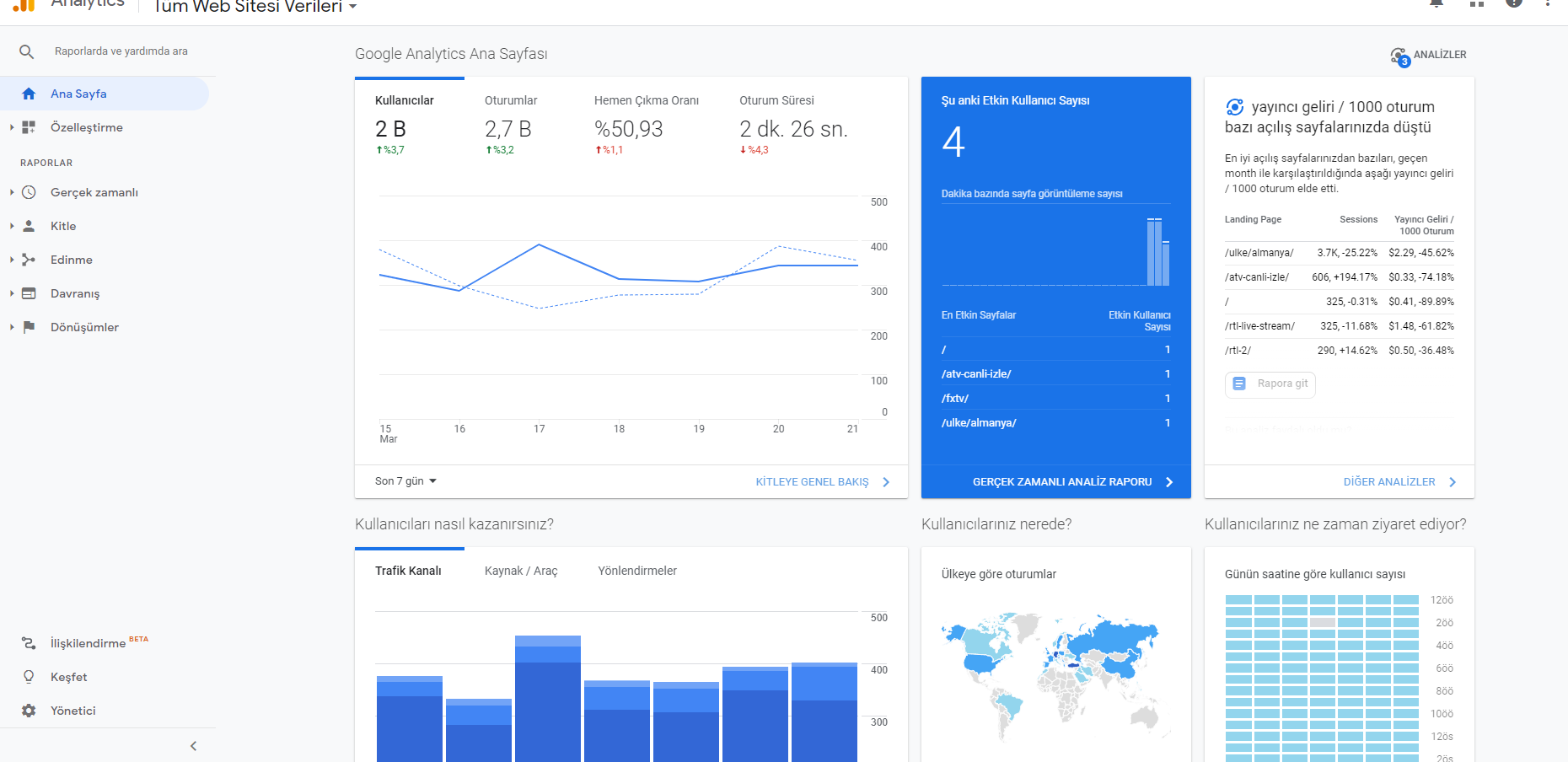Select the Hemen Çıkma Oranı metric tab

(x=647, y=100)
